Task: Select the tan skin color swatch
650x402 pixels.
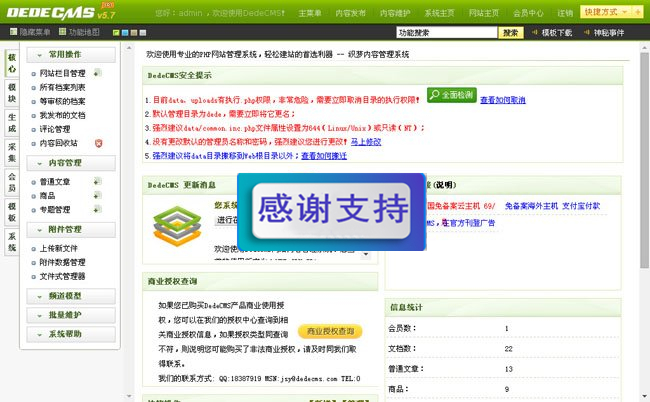Action: point(134,32)
